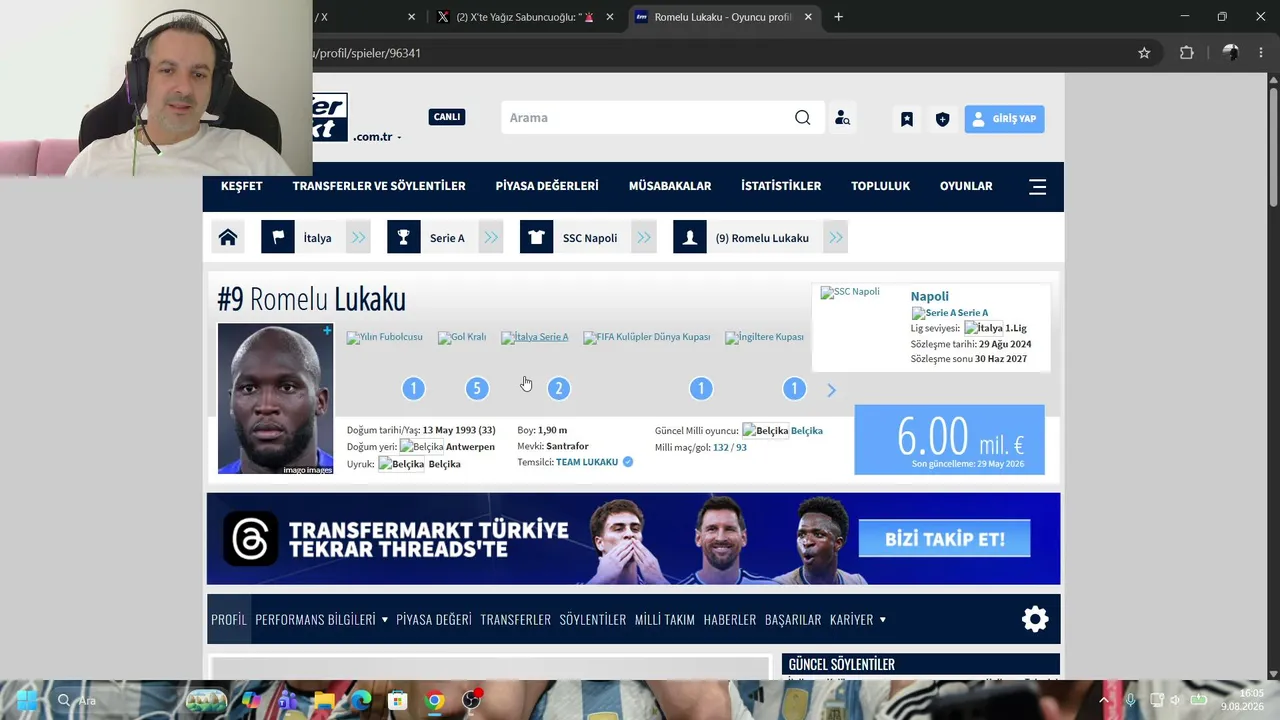Click the search magnifier icon
Screen dimensions: 1280x720
803,118
